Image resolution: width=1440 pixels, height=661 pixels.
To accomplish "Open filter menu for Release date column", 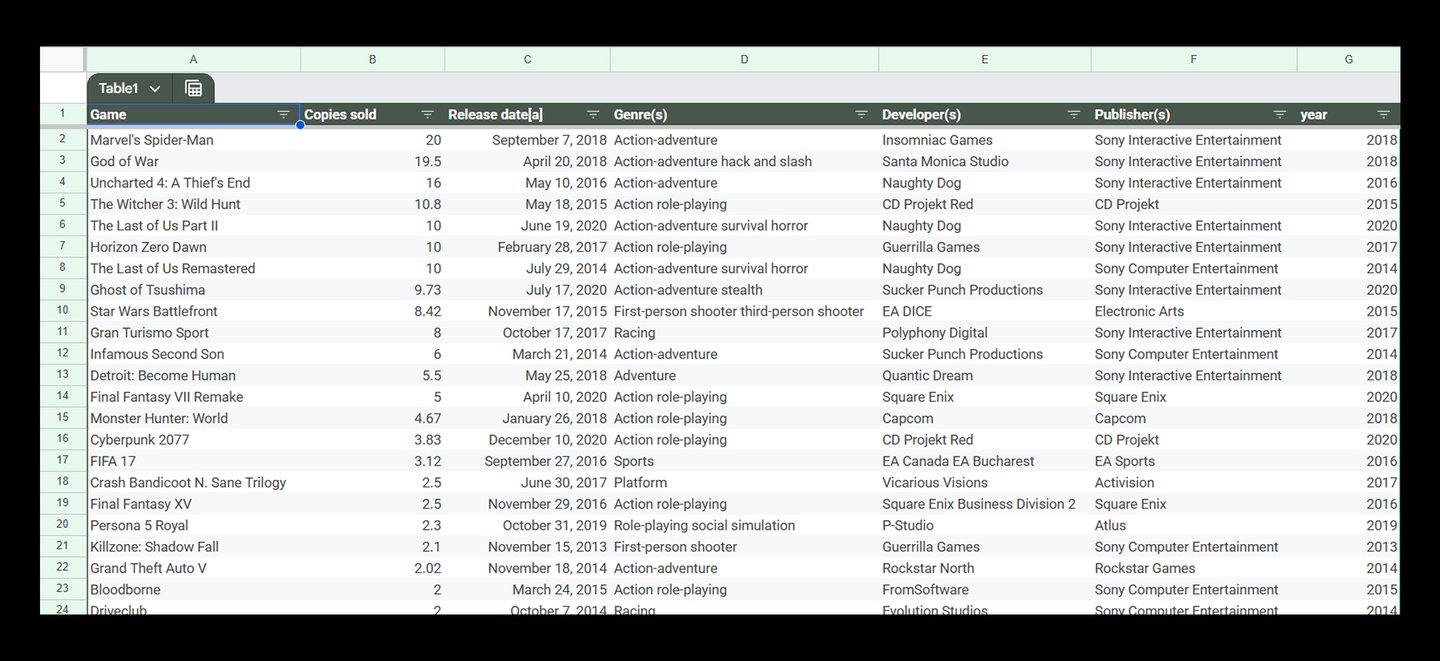I will click(593, 115).
